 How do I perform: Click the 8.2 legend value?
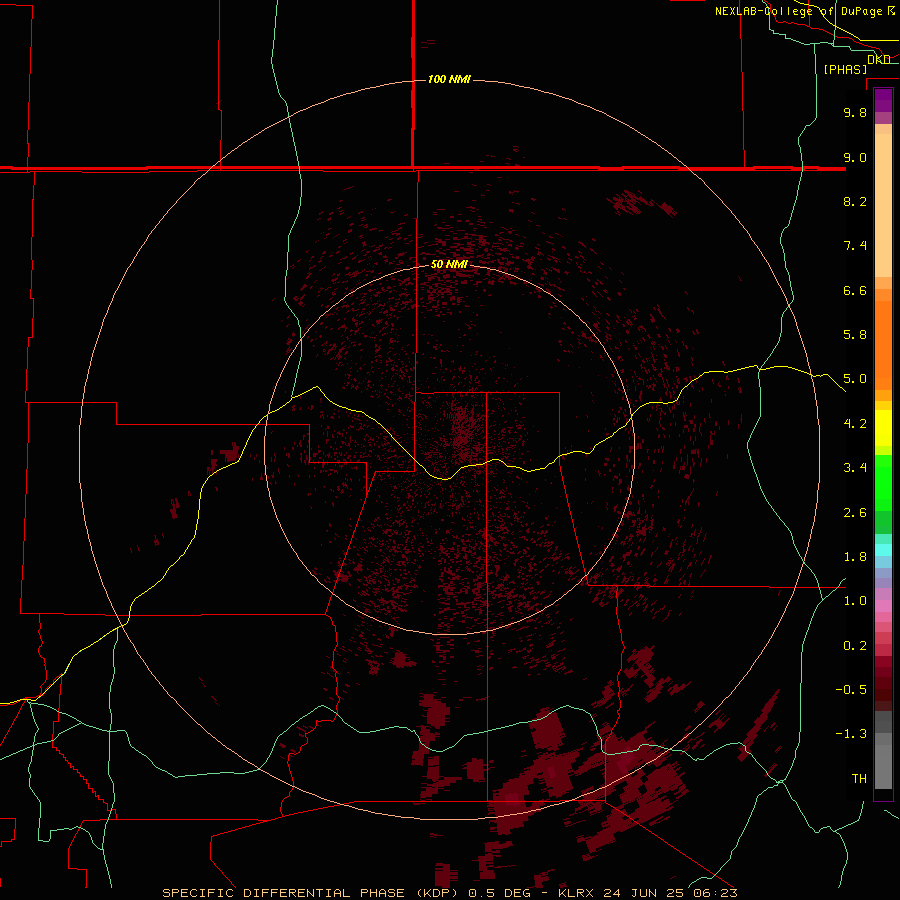click(855, 201)
